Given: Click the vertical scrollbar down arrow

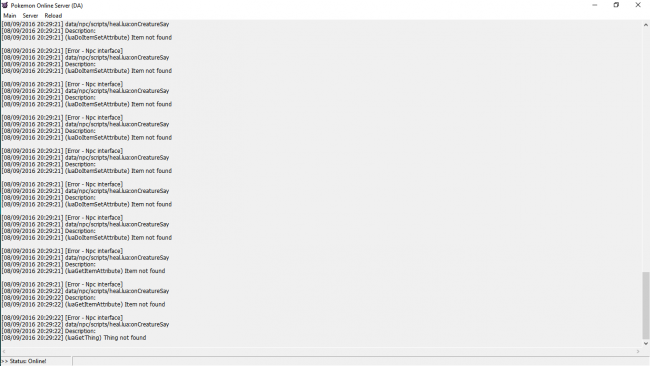Looking at the screenshot, I should 645,343.
